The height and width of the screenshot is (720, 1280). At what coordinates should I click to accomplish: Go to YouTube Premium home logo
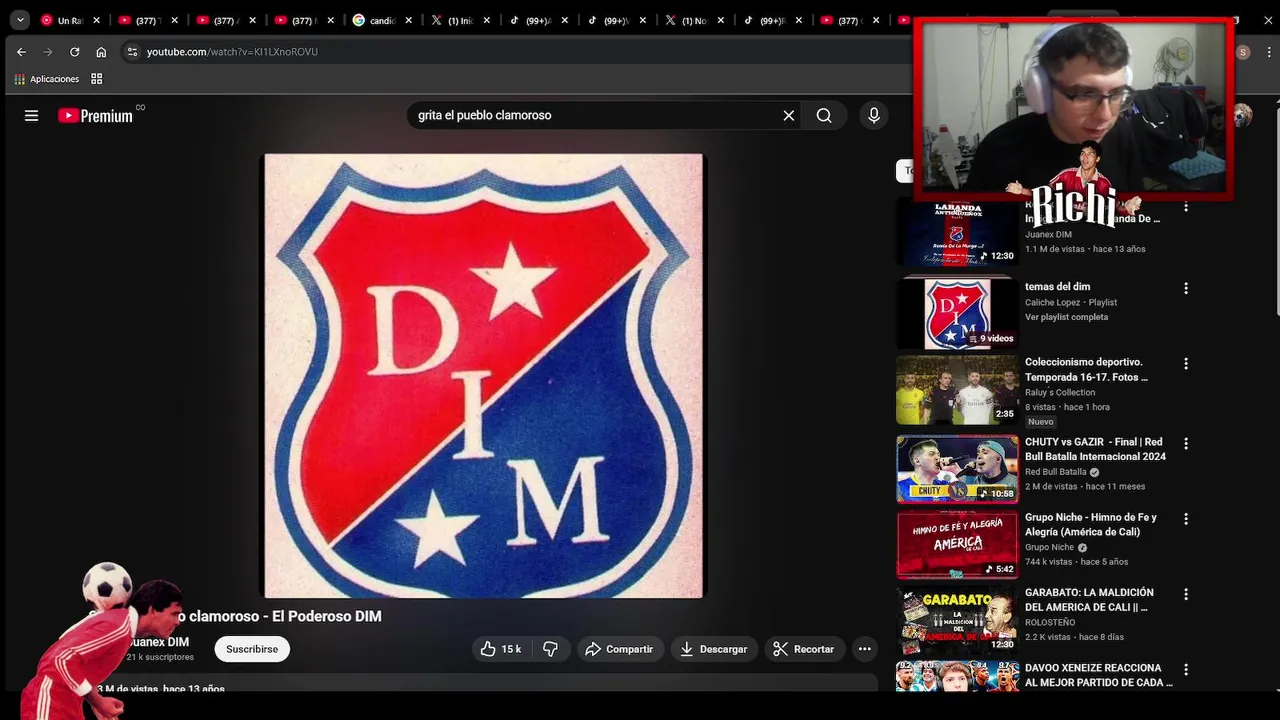95,116
